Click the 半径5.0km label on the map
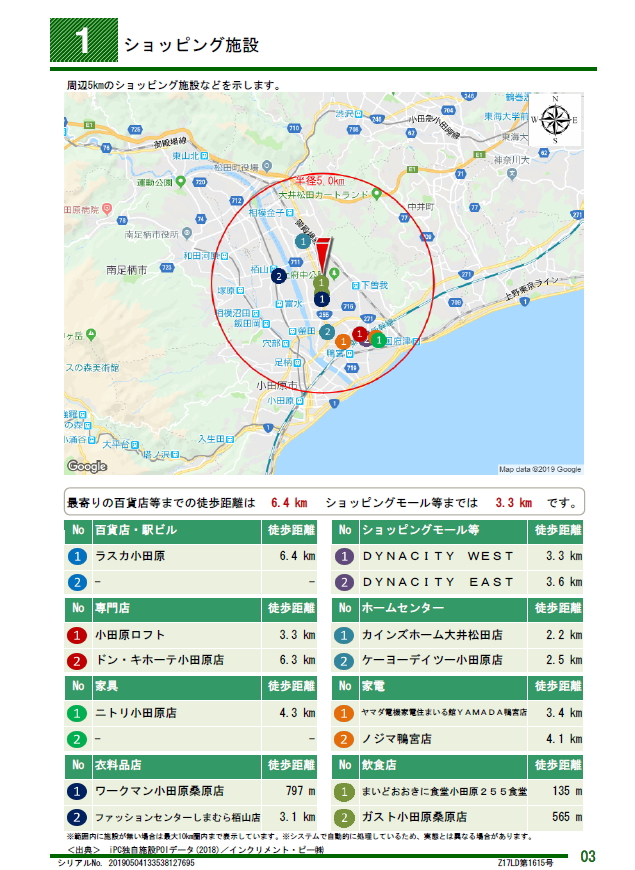This screenshot has height=870, width=635. [x=320, y=181]
